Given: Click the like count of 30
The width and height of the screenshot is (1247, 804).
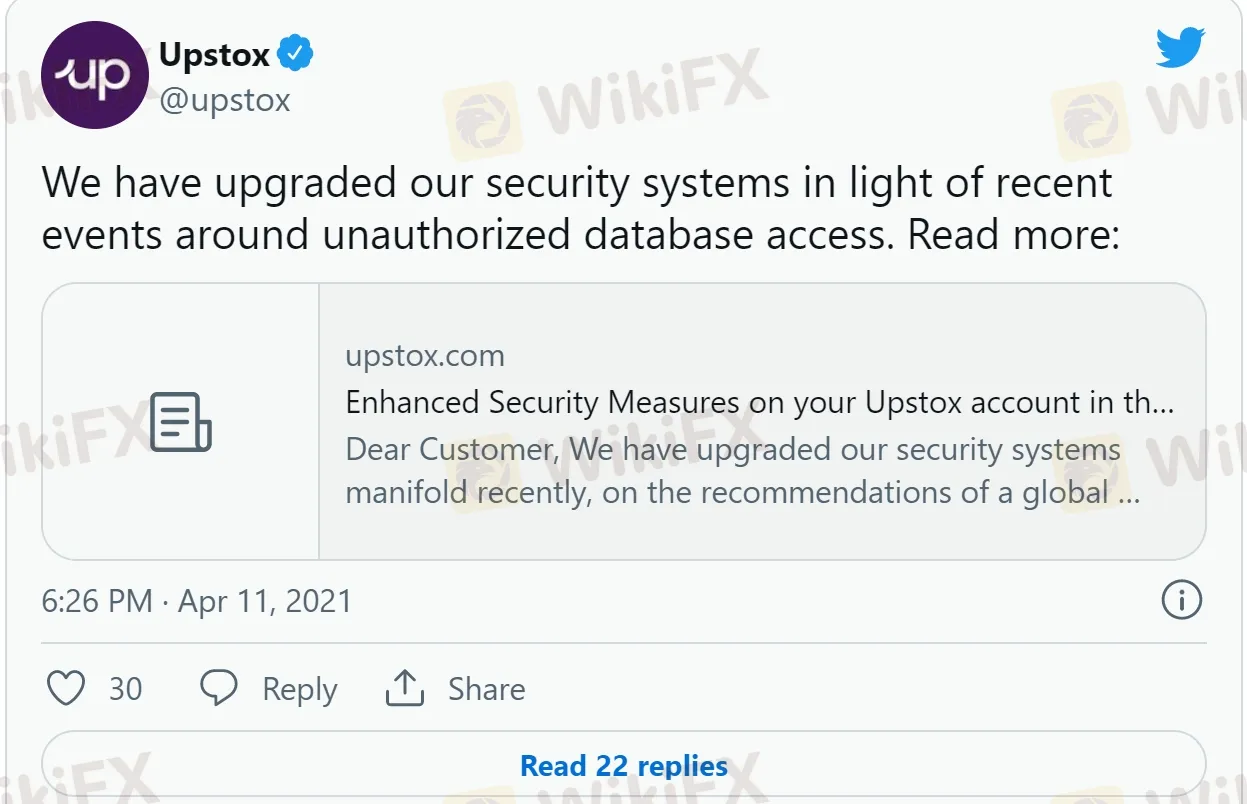Looking at the screenshot, I should (125, 689).
